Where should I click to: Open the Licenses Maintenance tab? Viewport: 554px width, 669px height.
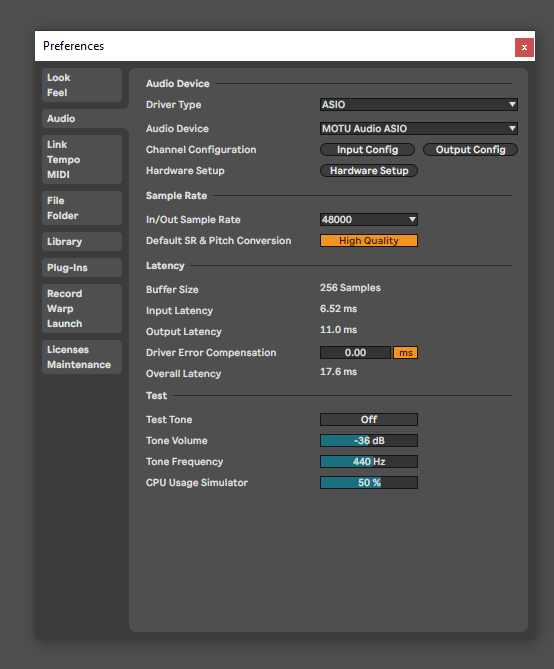[82, 357]
